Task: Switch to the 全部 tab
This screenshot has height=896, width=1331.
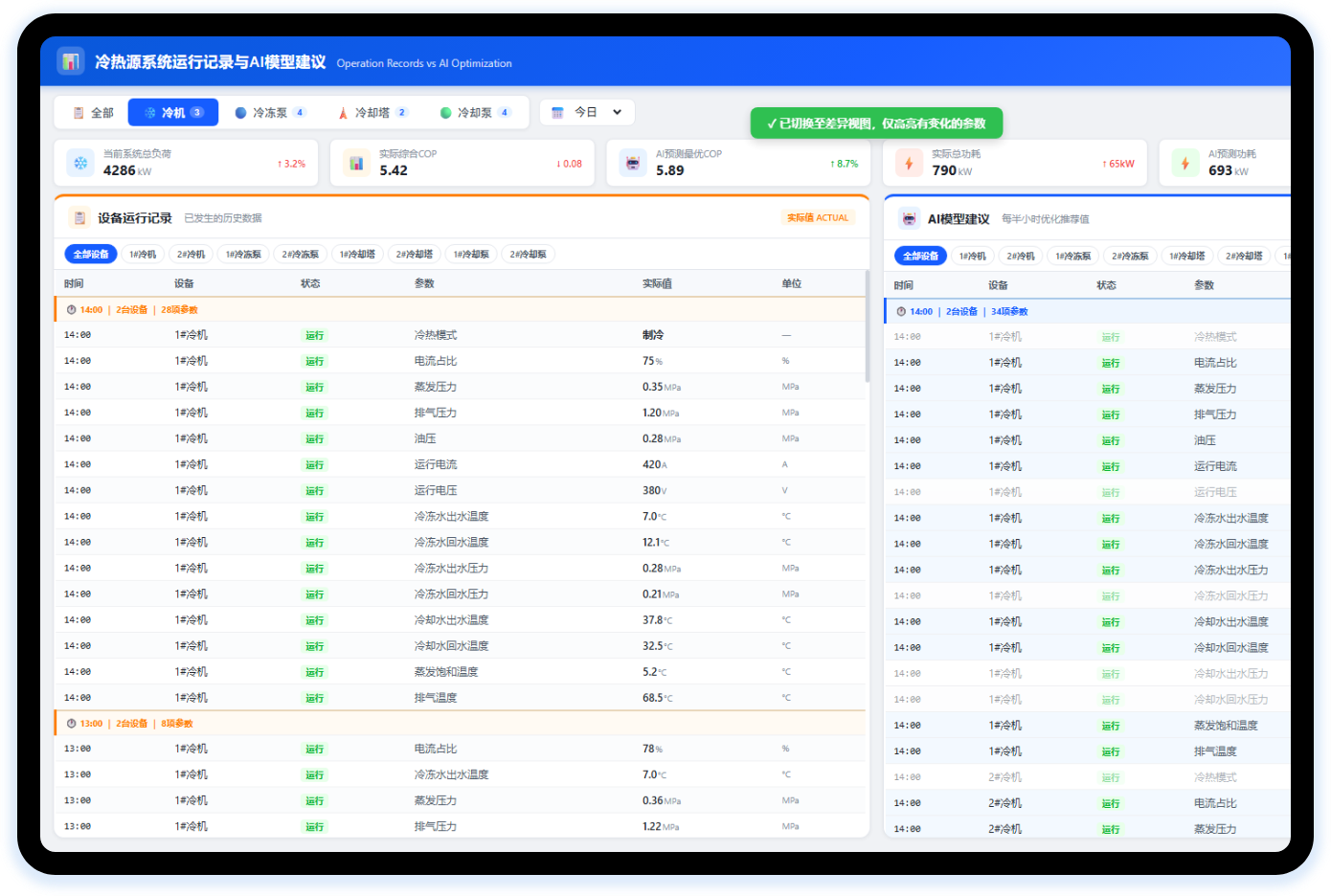Action: (x=93, y=113)
